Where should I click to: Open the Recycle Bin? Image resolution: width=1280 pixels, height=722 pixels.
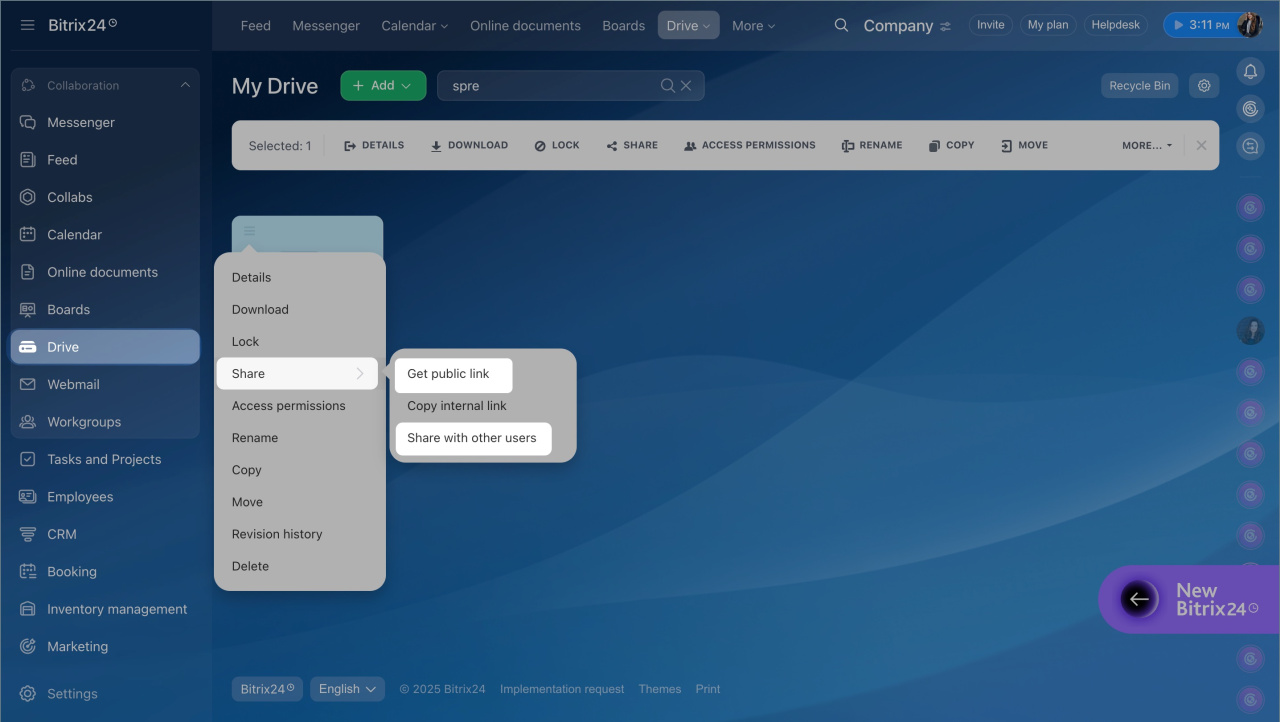click(1139, 86)
